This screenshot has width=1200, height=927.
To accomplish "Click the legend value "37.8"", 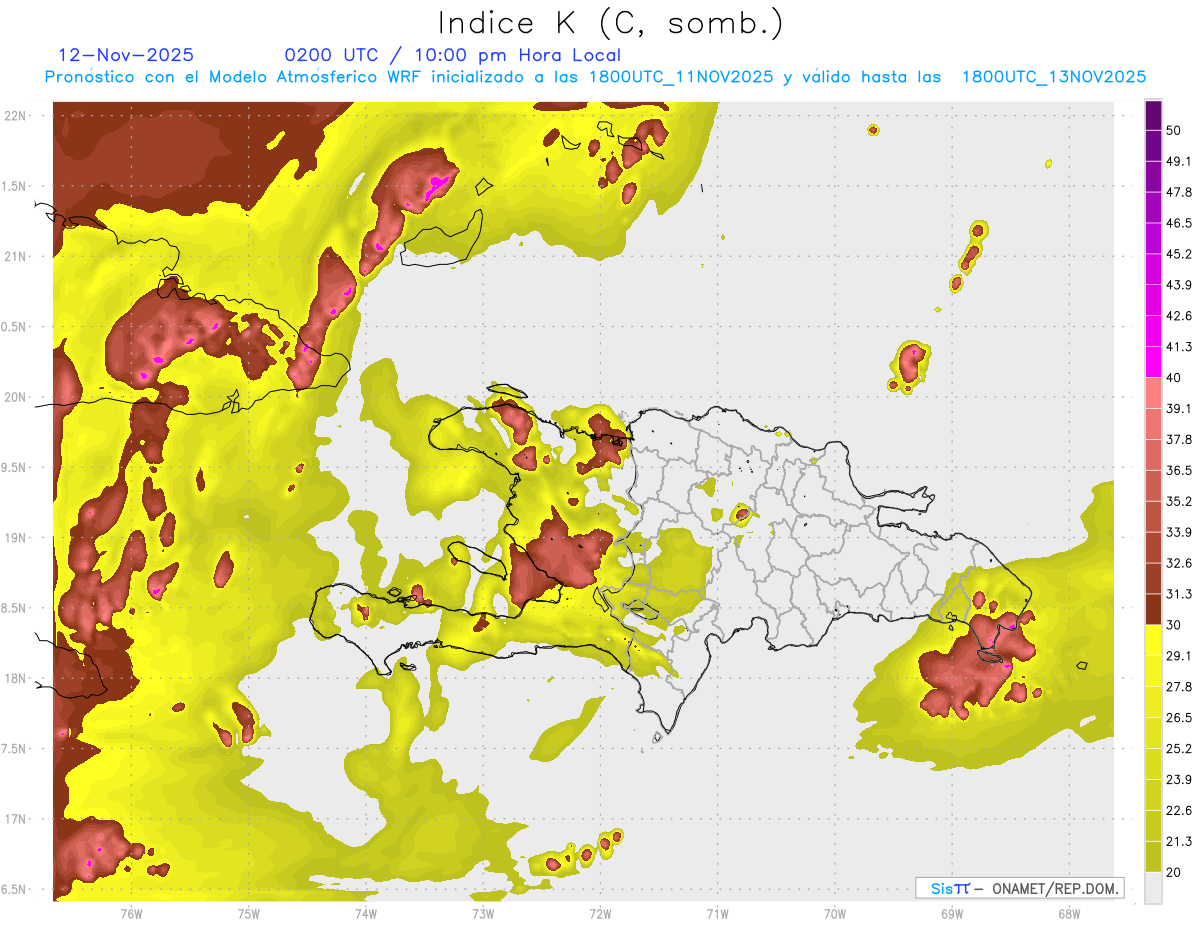I will click(1179, 439).
